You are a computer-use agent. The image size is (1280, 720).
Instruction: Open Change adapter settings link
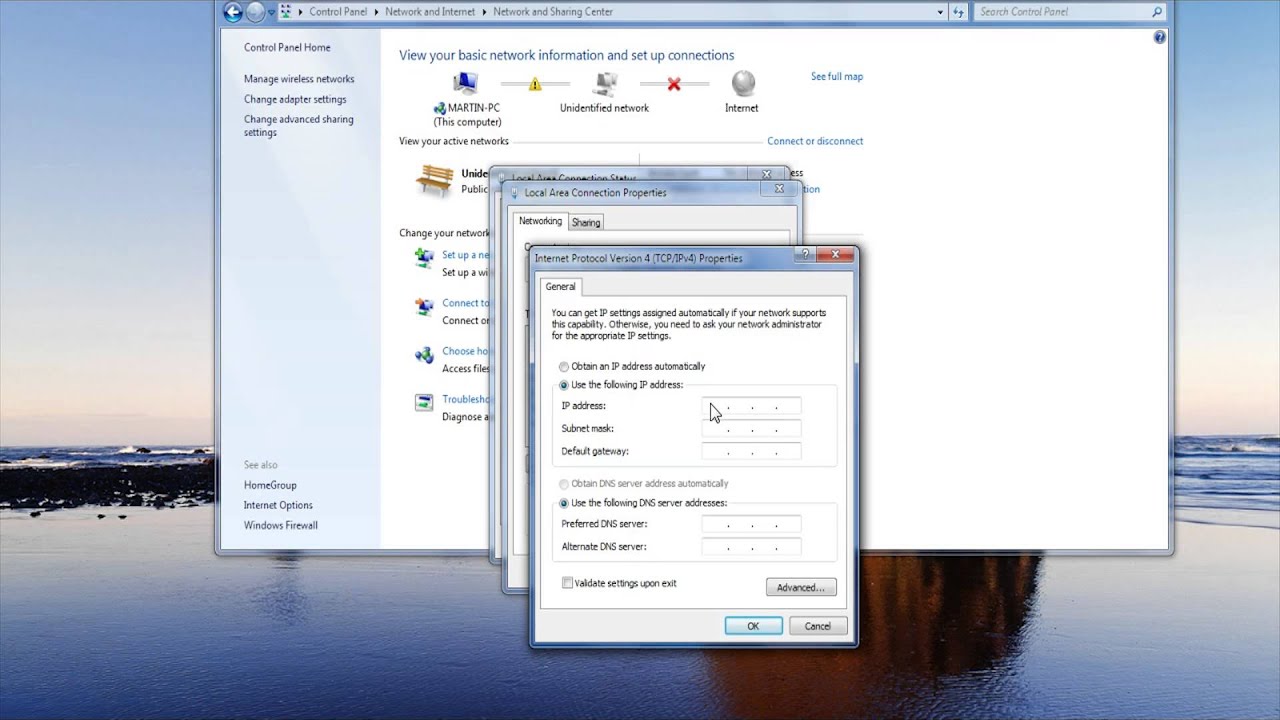295,99
